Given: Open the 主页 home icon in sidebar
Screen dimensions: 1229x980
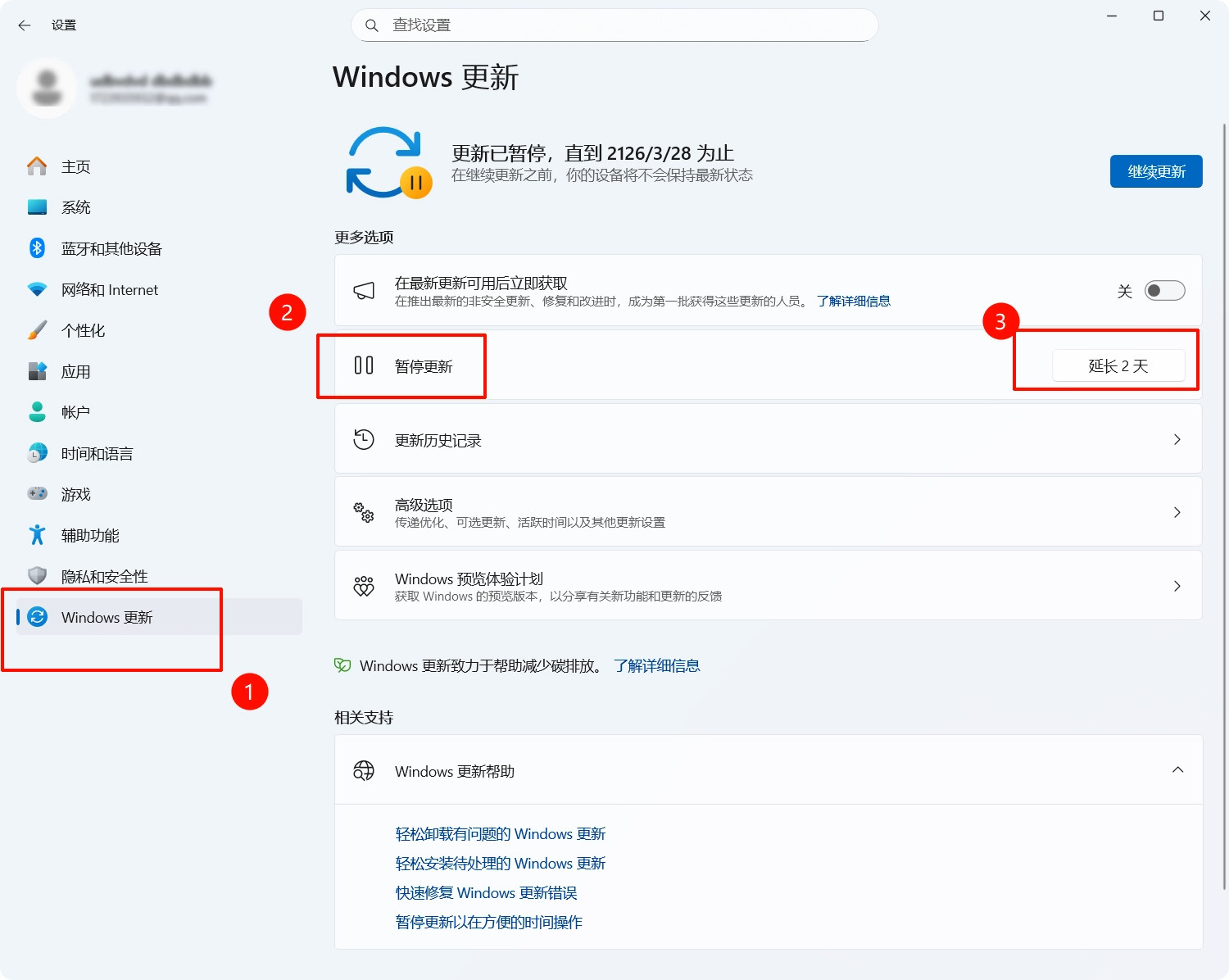Looking at the screenshot, I should click(37, 166).
